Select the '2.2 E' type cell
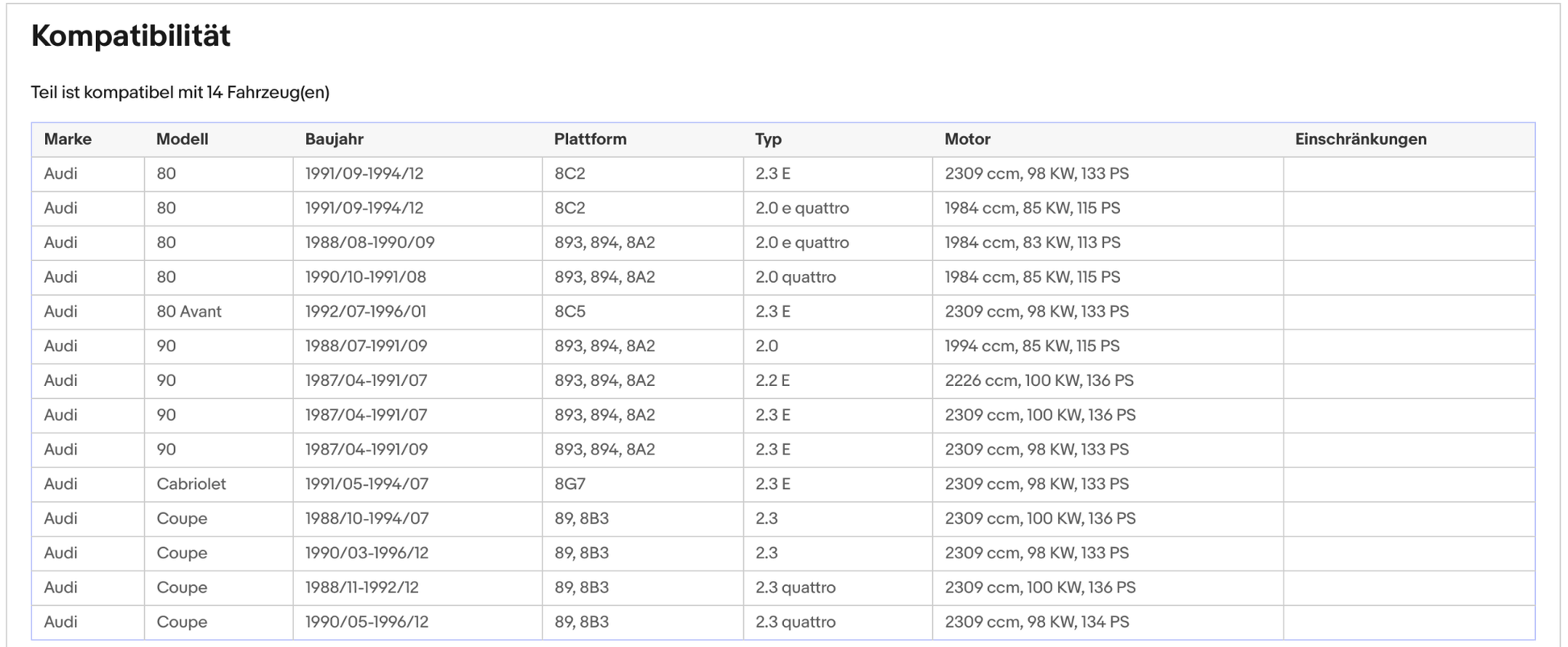The width and height of the screenshot is (1568, 647). pyautogui.click(x=772, y=380)
